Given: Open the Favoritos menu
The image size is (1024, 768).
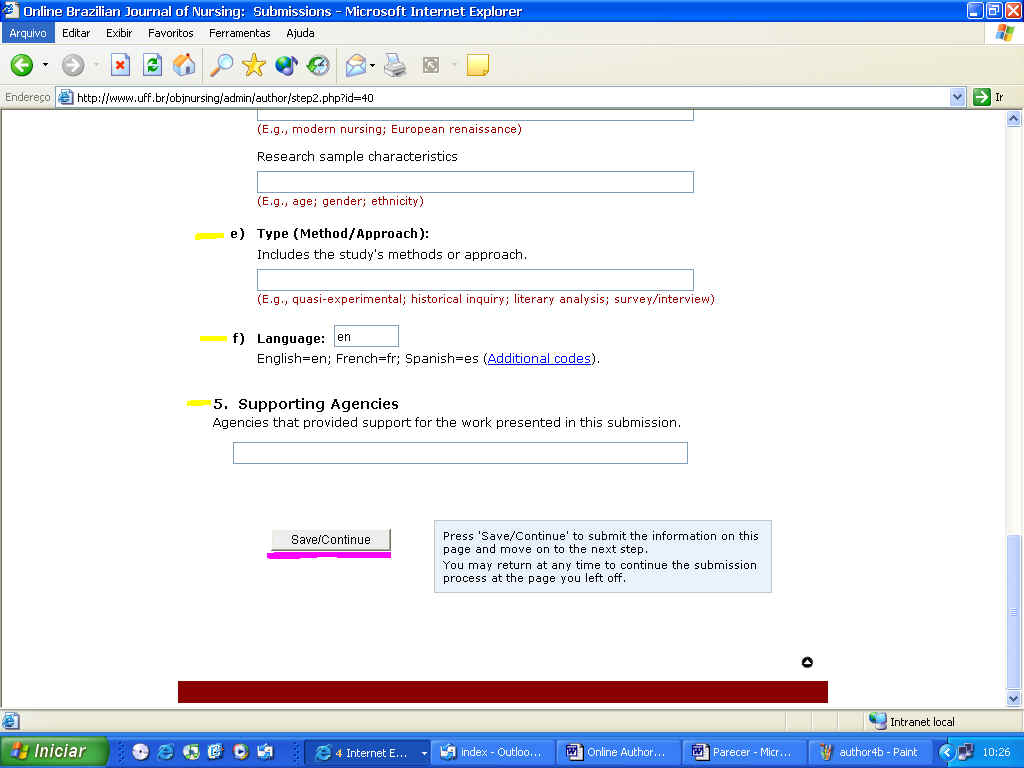Looking at the screenshot, I should [x=170, y=33].
